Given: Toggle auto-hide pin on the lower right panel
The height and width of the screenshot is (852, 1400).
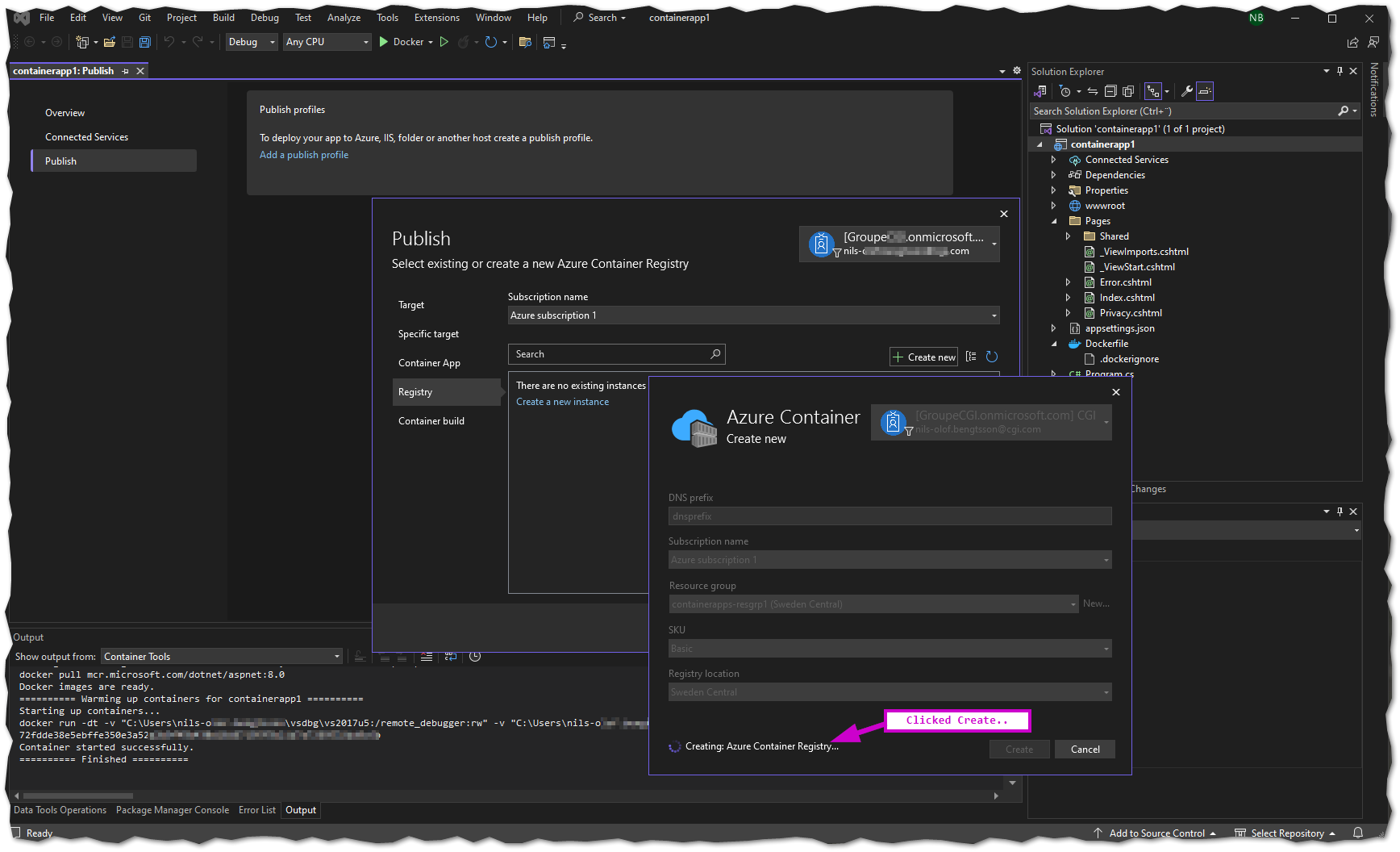Looking at the screenshot, I should [1340, 512].
